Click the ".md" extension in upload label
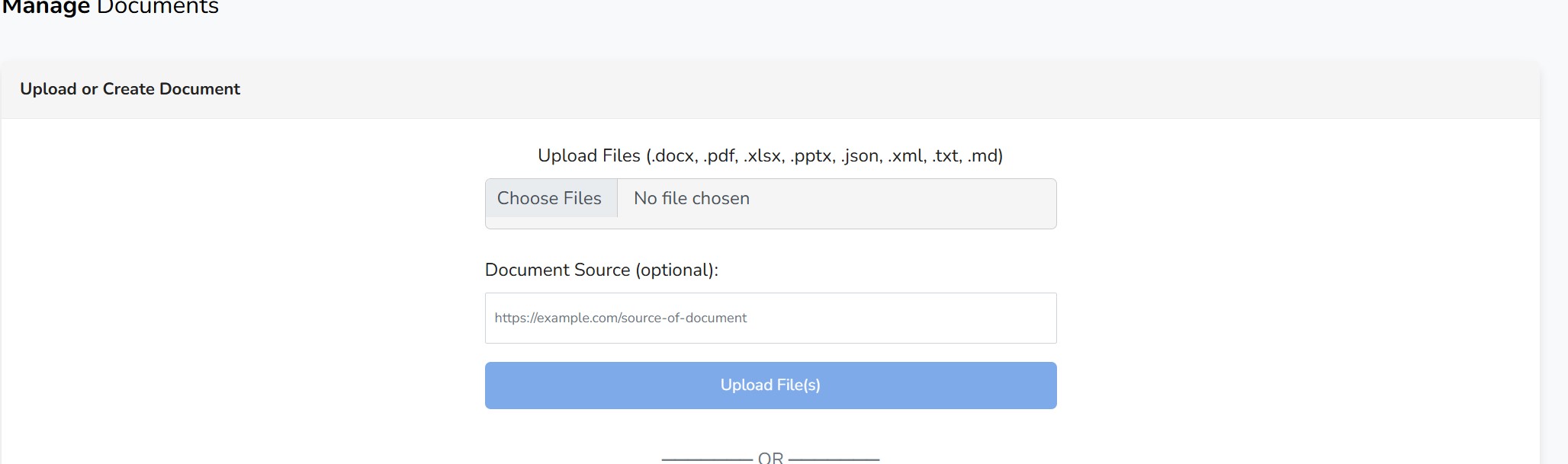The image size is (1568, 464). [983, 156]
